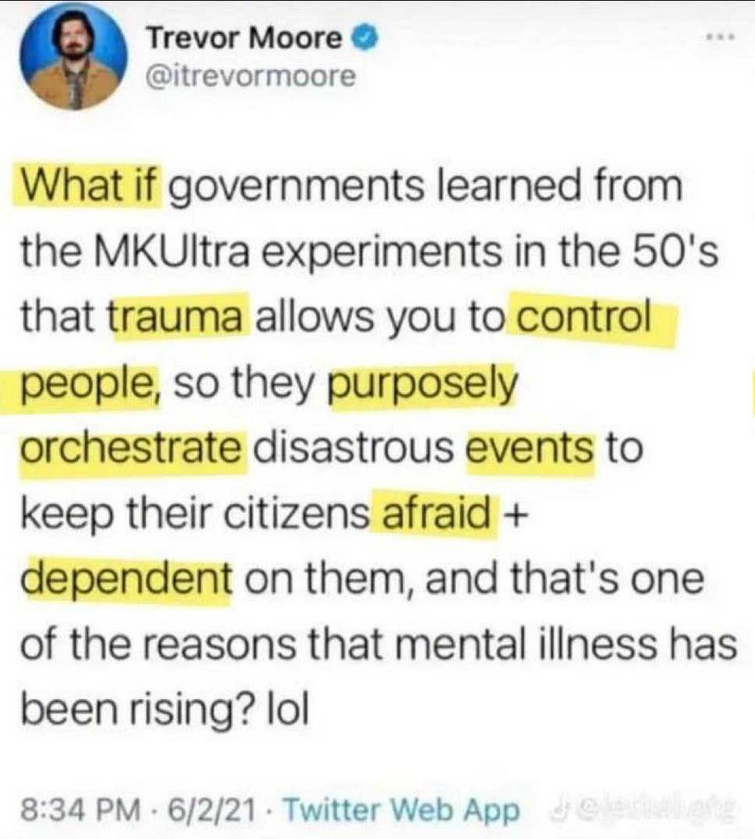Select the highlighted word "orchestrate"
755x839 pixels.
pyautogui.click(x=132, y=448)
